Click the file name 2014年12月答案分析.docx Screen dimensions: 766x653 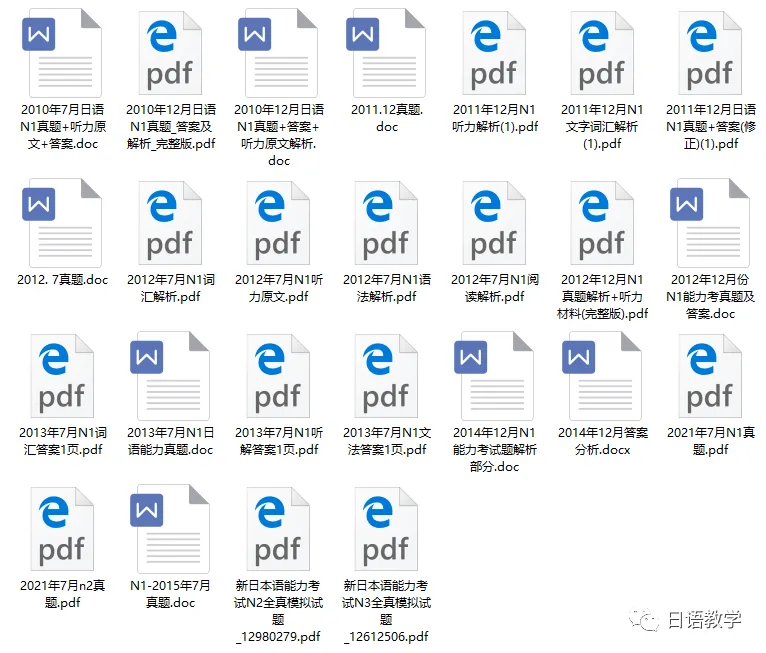pos(603,441)
